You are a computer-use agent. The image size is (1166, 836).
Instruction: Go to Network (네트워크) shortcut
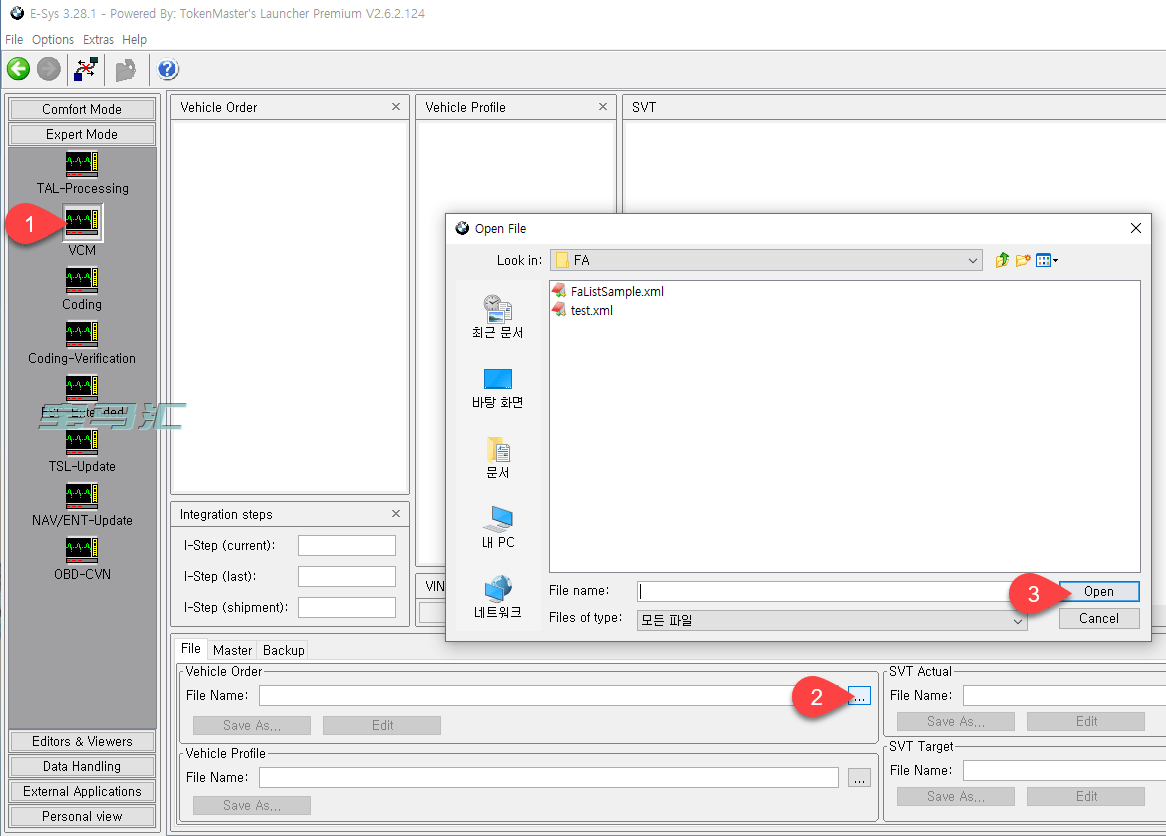pos(497,597)
